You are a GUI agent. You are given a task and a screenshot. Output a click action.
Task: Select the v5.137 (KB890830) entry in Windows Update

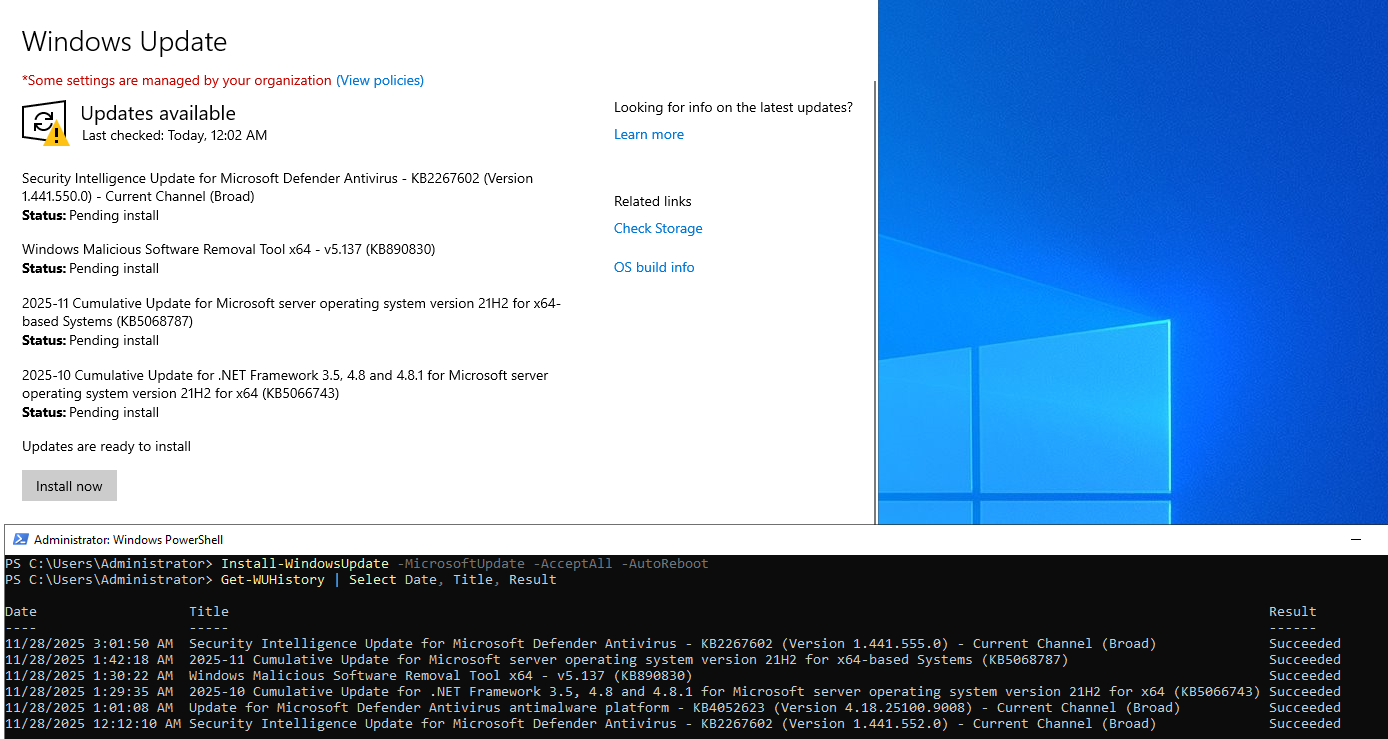click(228, 249)
